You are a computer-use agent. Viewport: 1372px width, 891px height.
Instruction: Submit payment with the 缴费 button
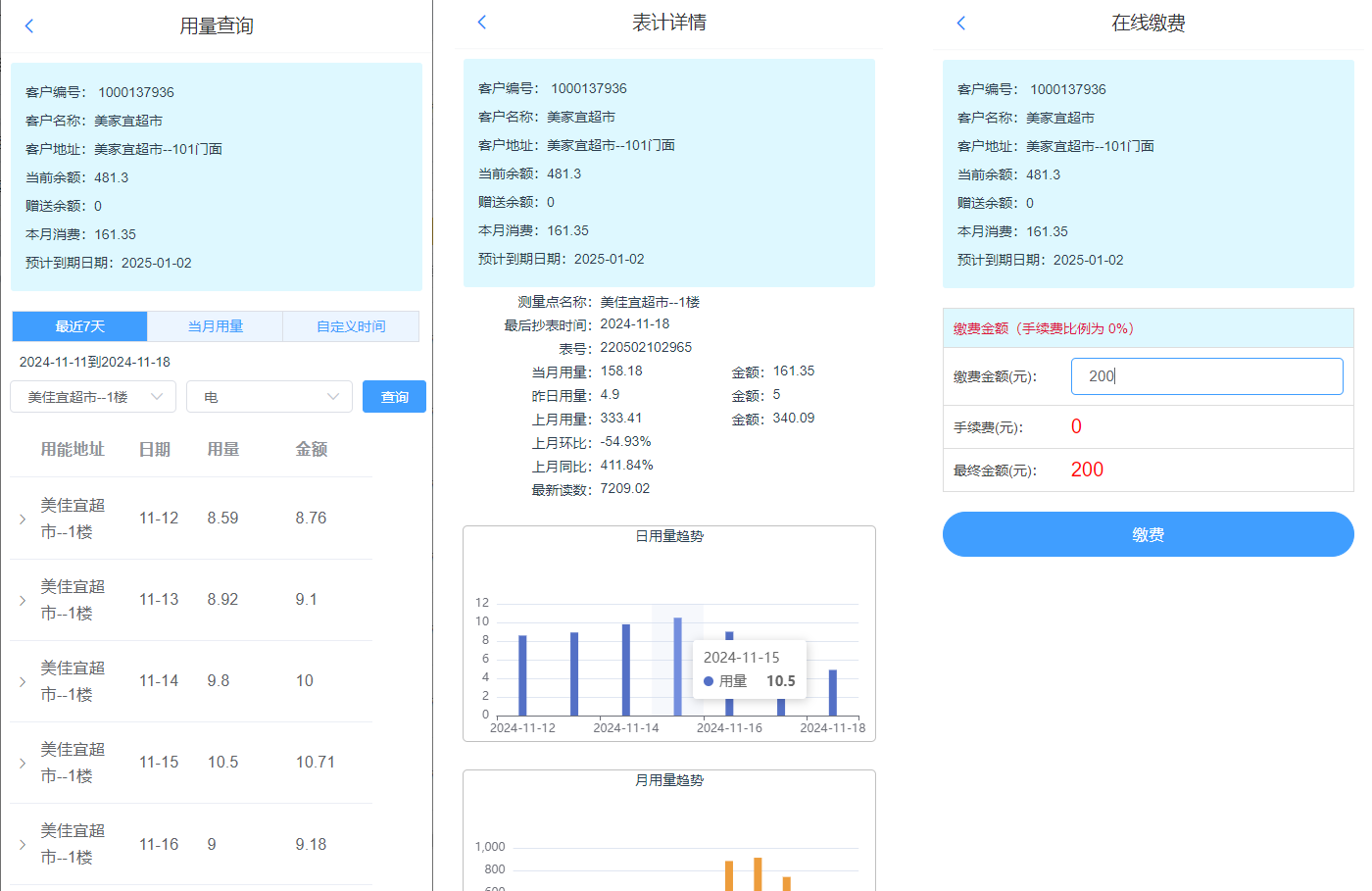[x=1148, y=534]
